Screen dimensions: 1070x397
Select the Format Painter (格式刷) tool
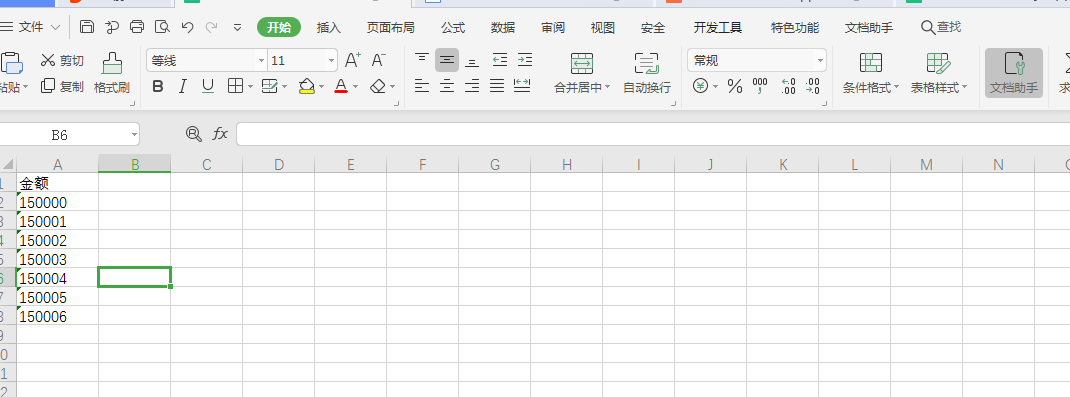(x=112, y=73)
